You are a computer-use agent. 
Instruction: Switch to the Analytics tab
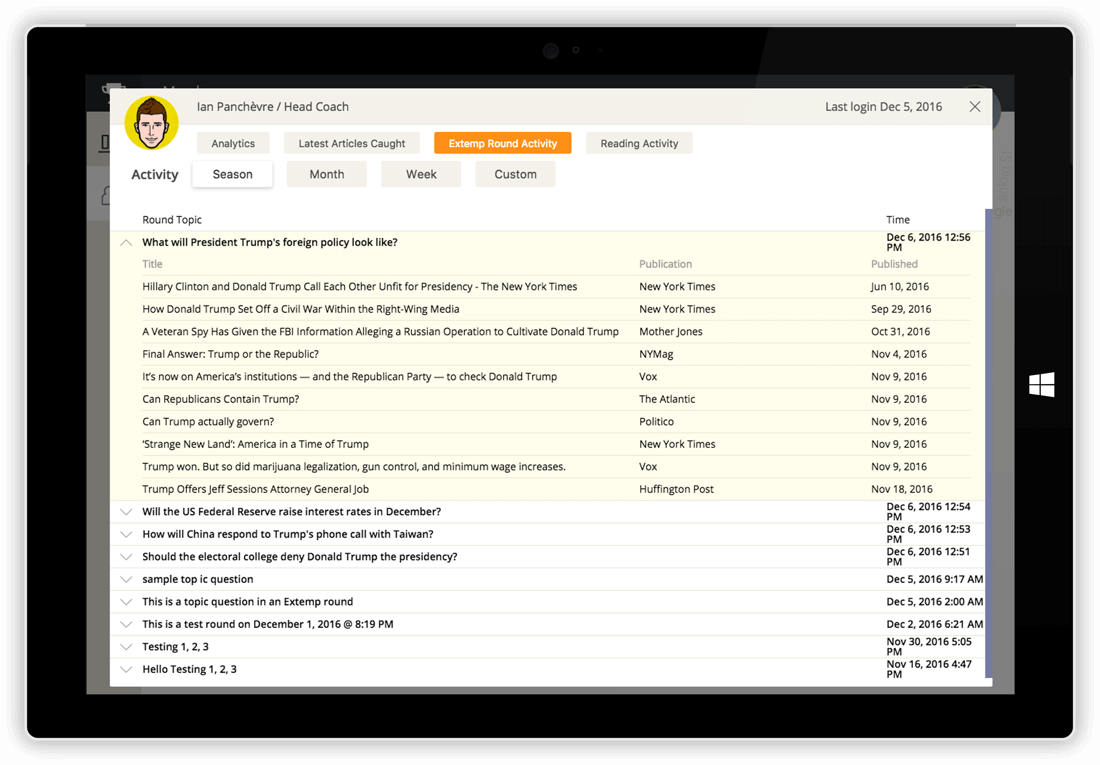233,143
